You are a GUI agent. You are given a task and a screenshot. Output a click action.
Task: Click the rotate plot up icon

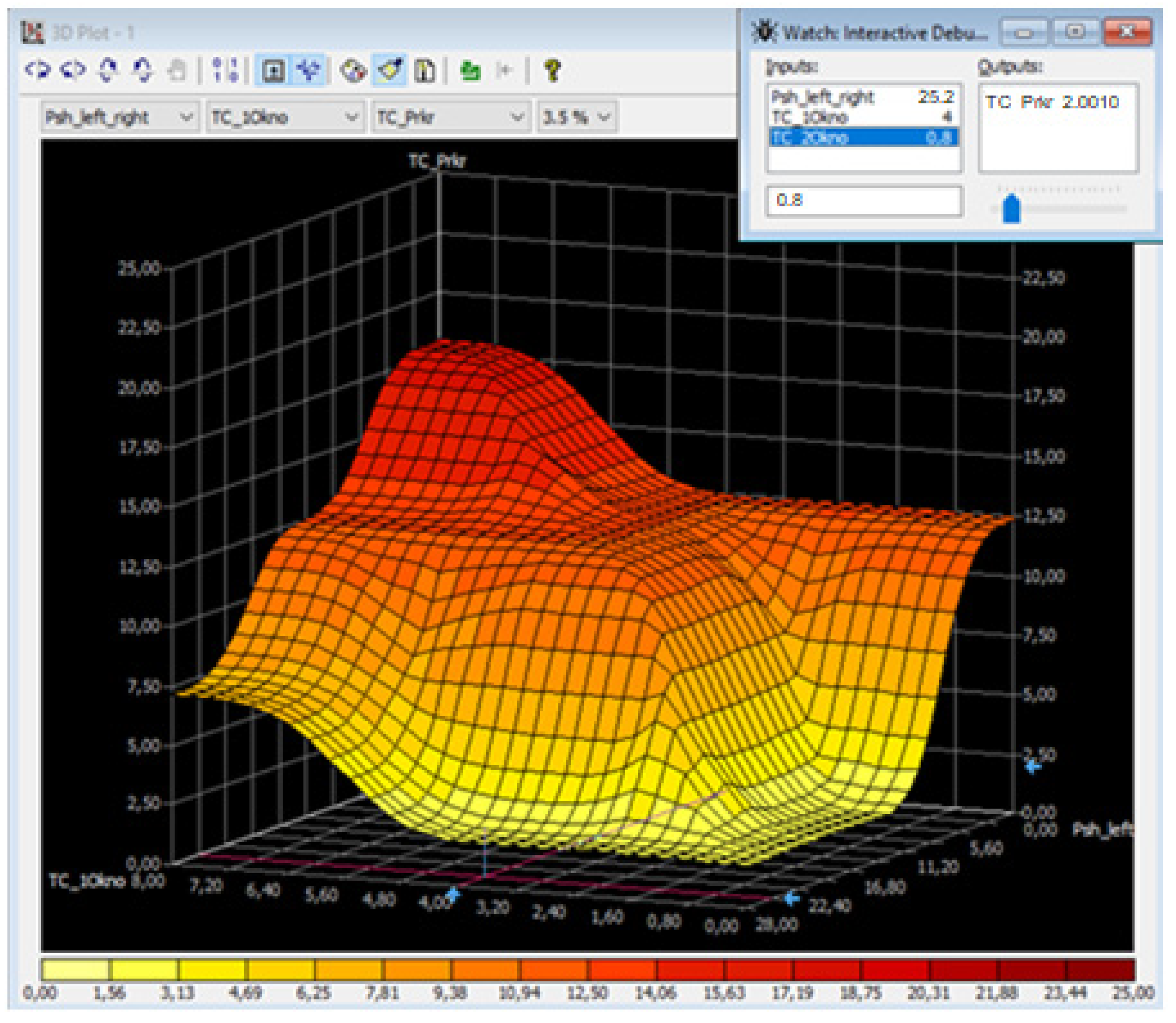[108, 70]
